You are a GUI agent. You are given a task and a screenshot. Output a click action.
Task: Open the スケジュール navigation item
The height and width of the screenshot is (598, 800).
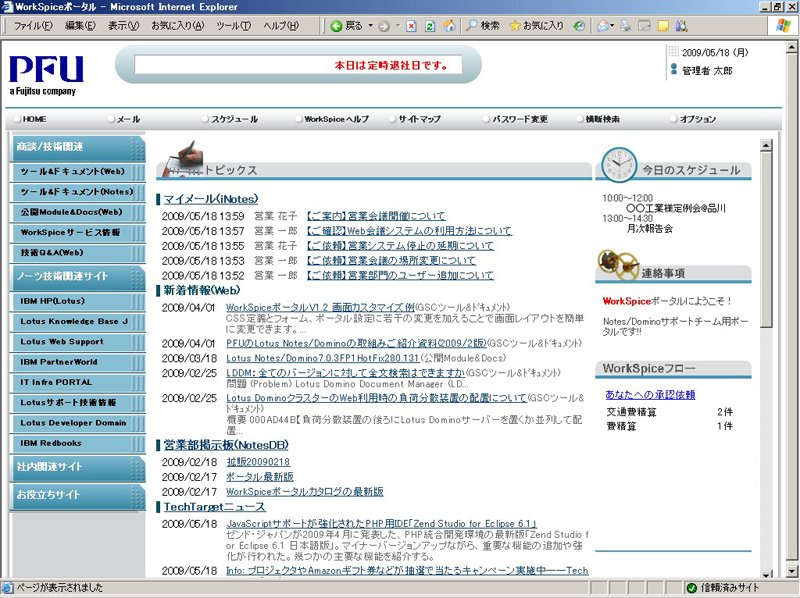(234, 119)
